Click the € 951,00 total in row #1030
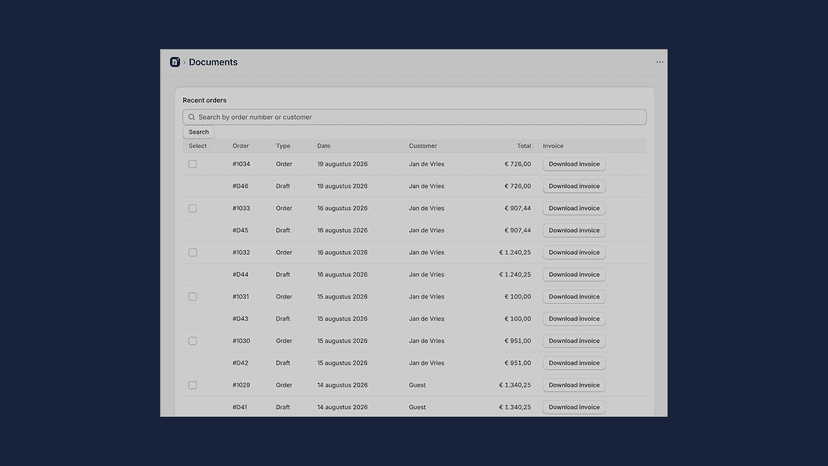The height and width of the screenshot is (466, 828). click(x=518, y=341)
